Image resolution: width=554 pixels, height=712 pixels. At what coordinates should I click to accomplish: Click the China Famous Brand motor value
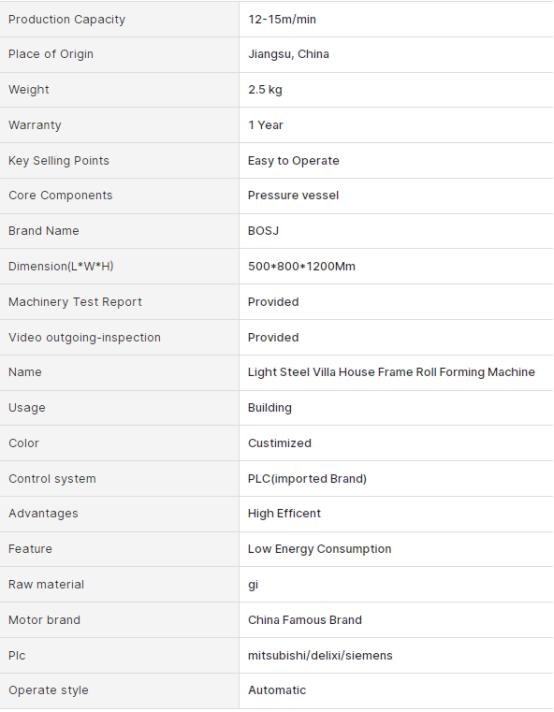coord(305,620)
